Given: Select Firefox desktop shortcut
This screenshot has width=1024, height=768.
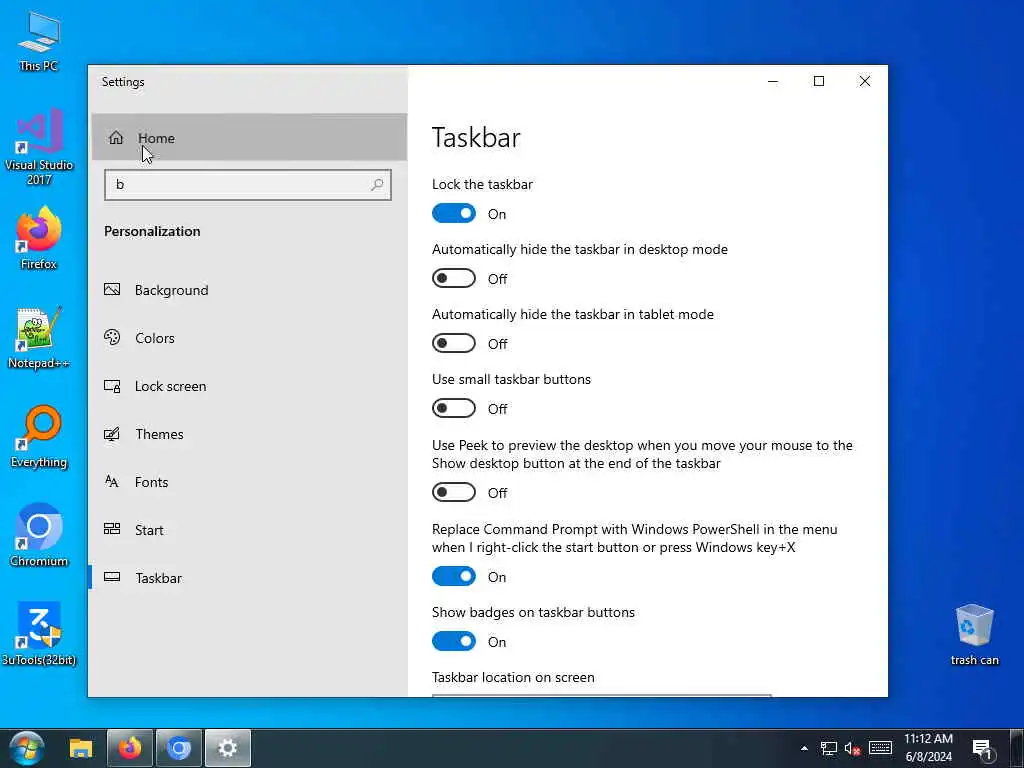Looking at the screenshot, I should pyautogui.click(x=39, y=238).
